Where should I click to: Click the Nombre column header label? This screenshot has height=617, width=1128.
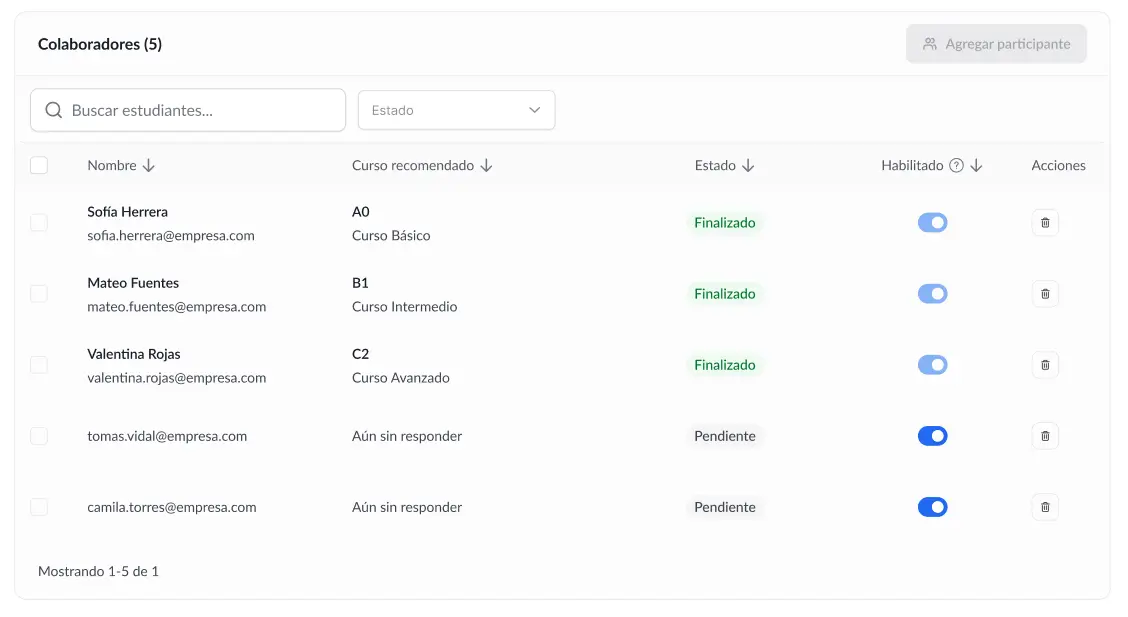point(112,165)
